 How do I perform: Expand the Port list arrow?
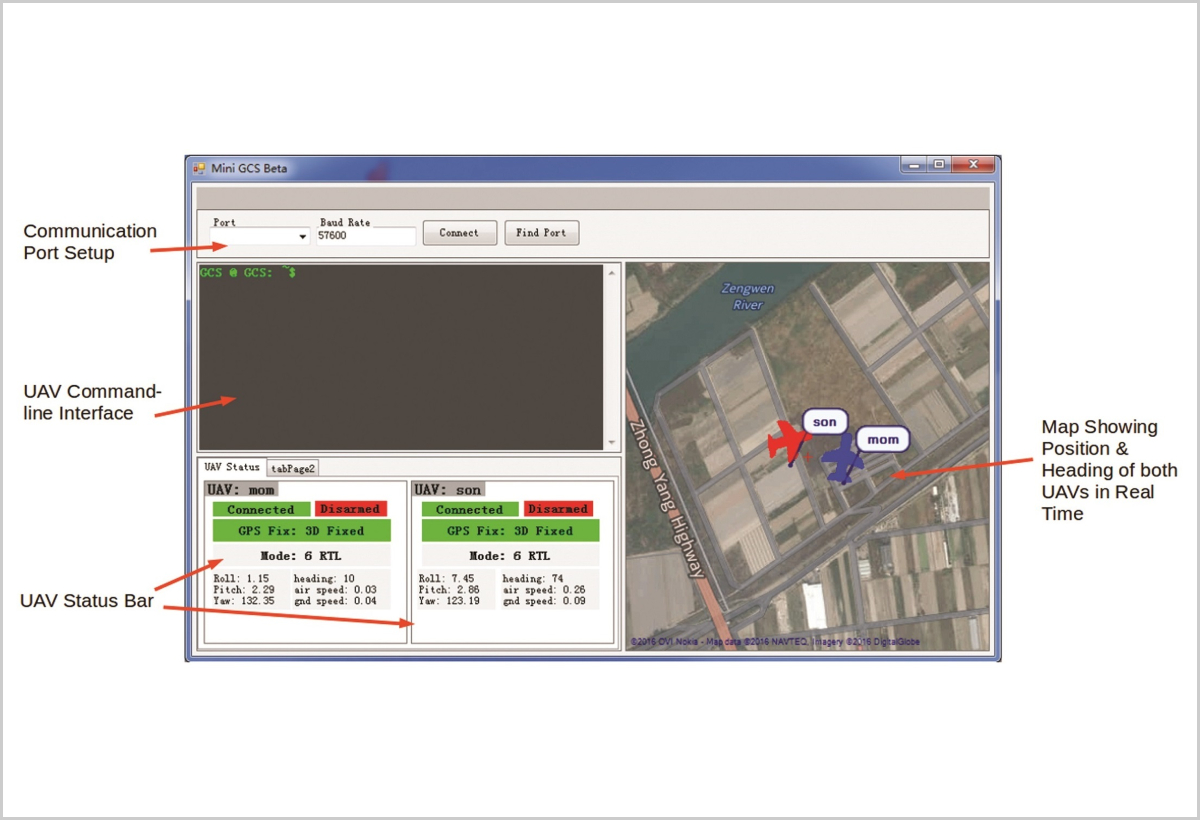[x=303, y=236]
